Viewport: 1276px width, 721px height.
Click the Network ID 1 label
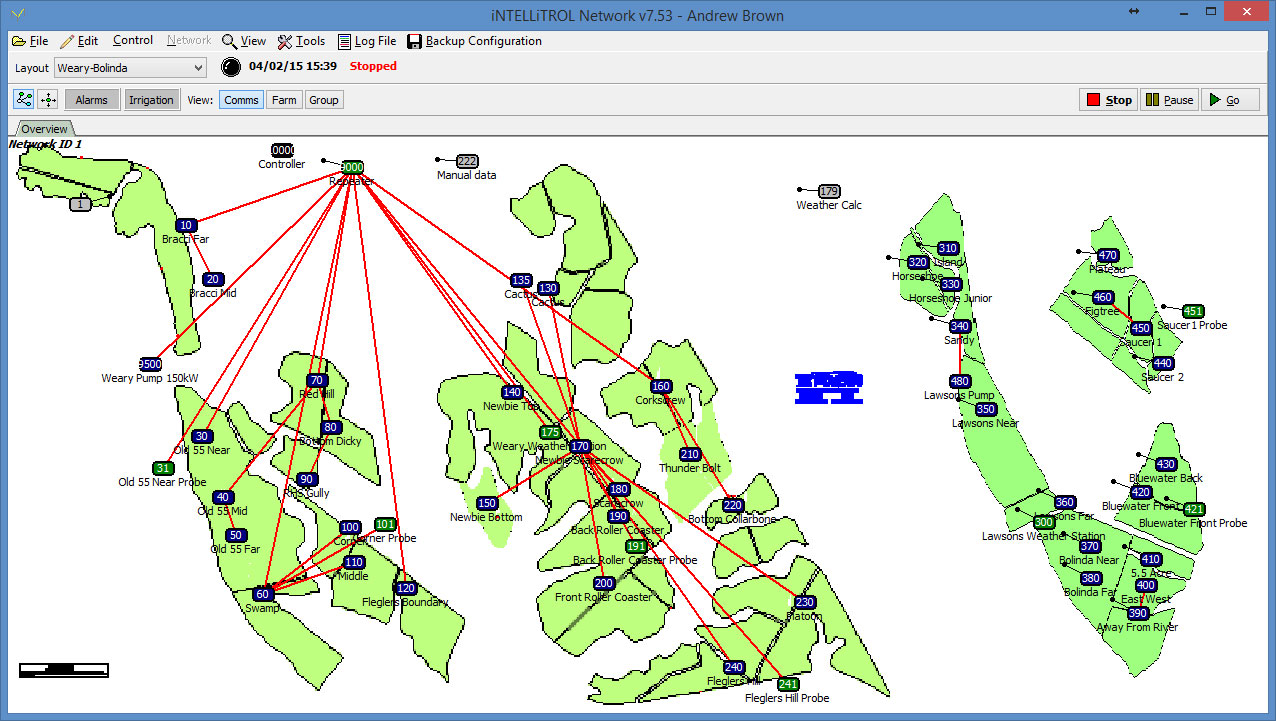click(45, 144)
